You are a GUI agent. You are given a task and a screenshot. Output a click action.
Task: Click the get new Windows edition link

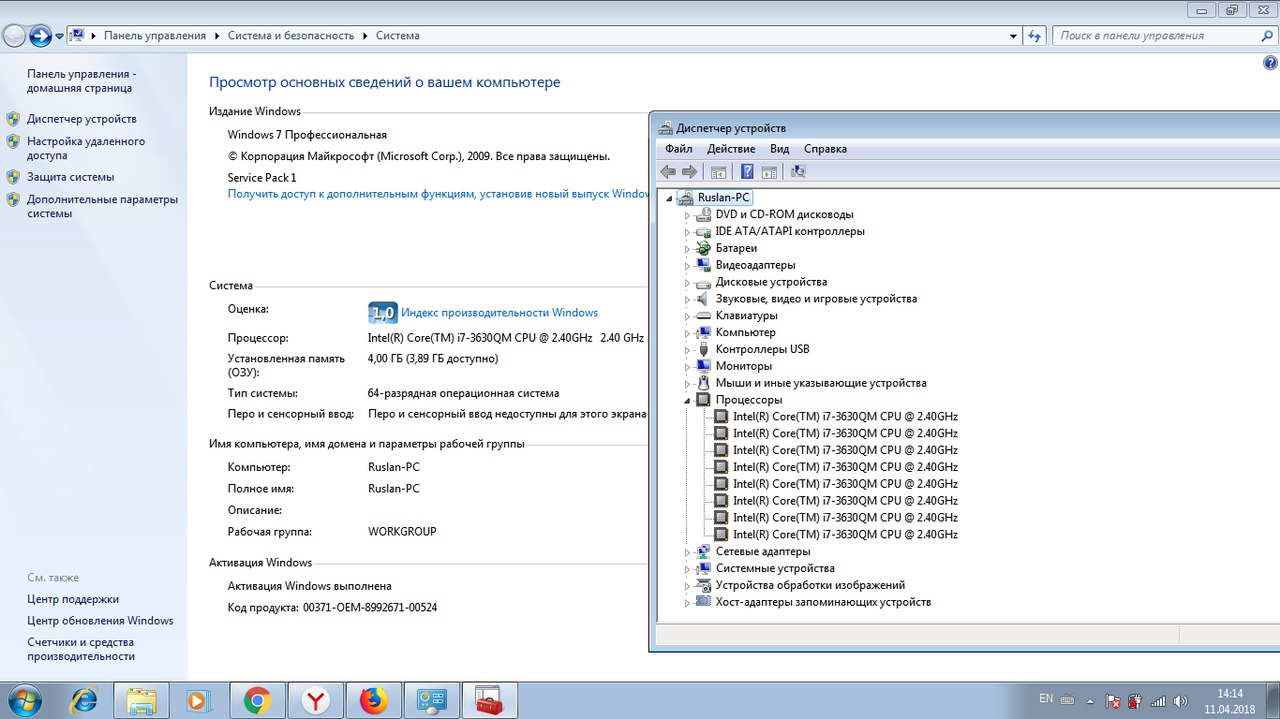point(438,194)
